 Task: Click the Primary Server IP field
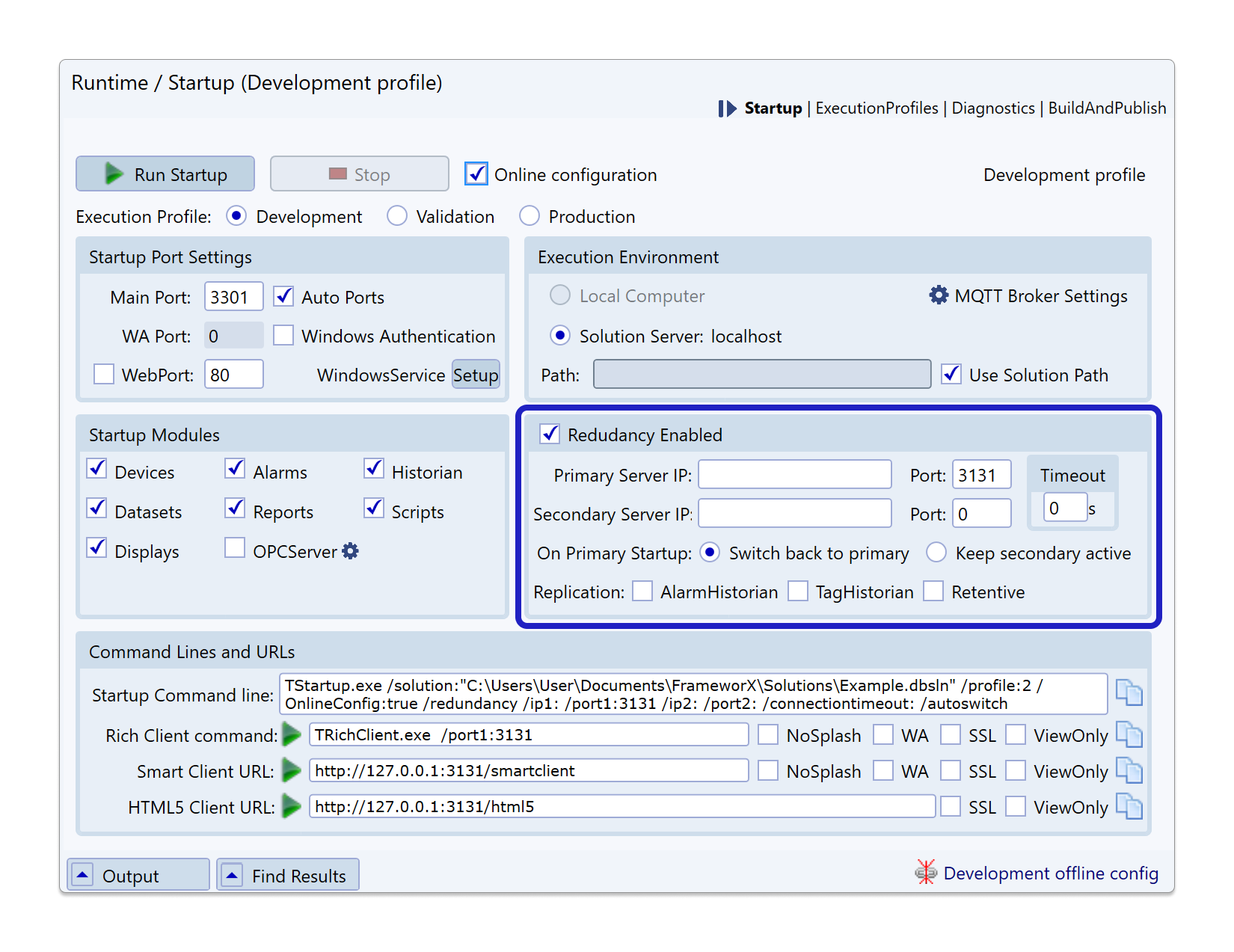coord(794,475)
